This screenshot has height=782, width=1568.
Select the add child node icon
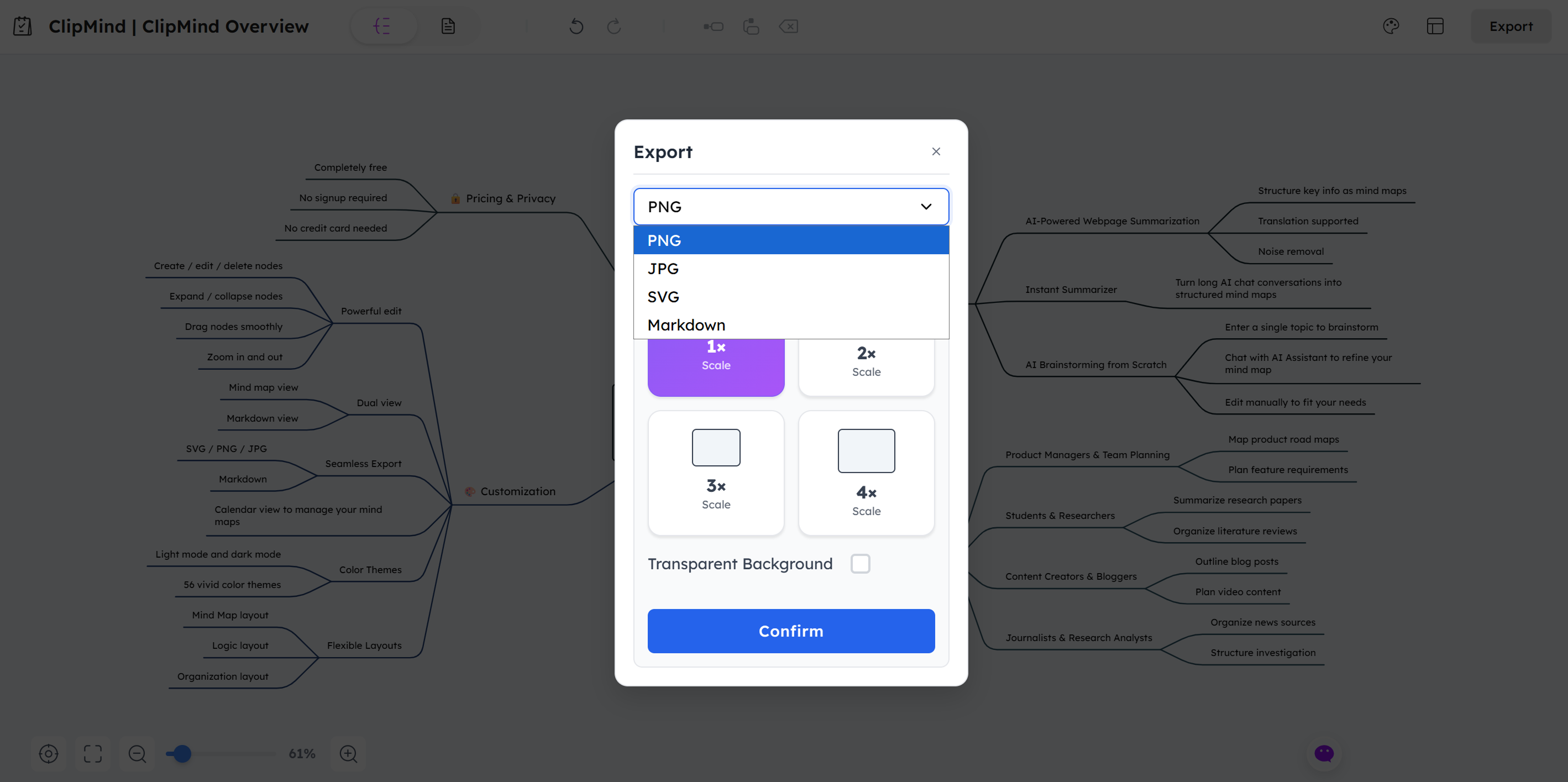[x=712, y=26]
